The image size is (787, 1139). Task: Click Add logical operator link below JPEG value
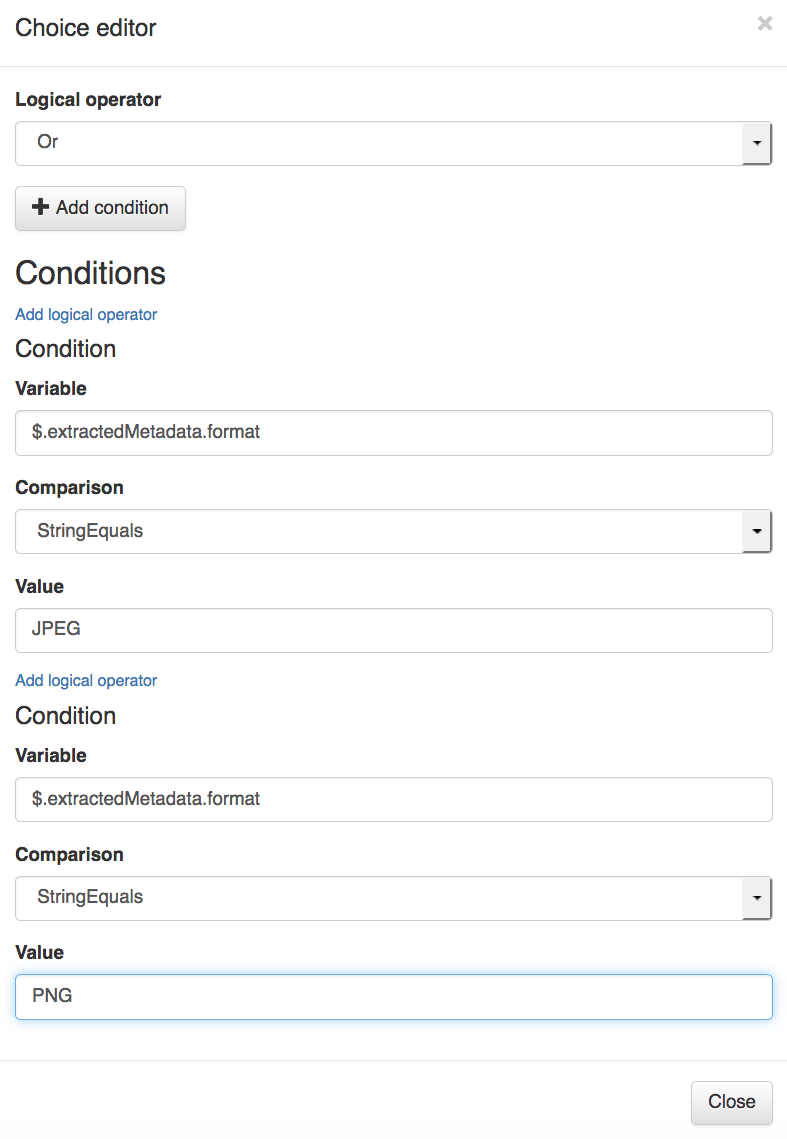[x=86, y=681]
